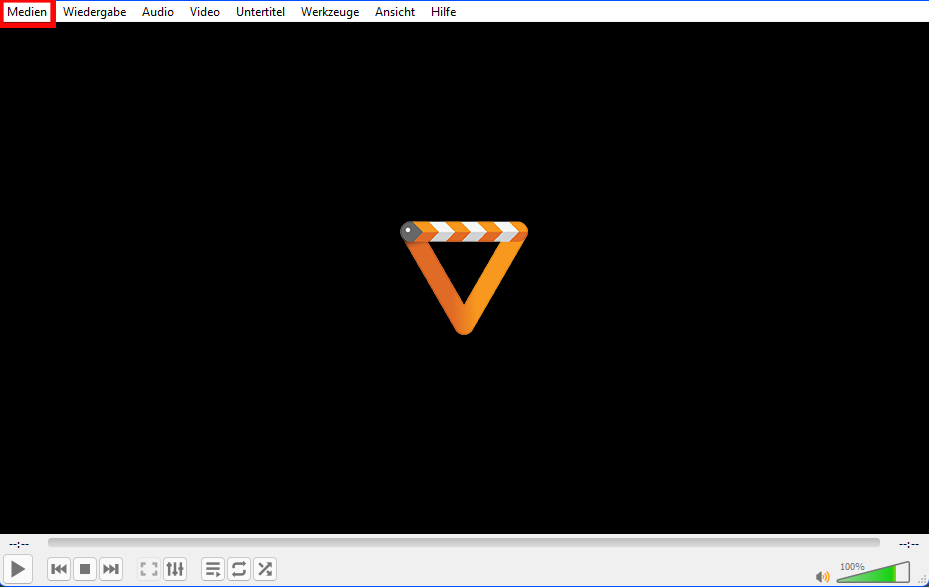Open the Medien menu

tap(27, 12)
